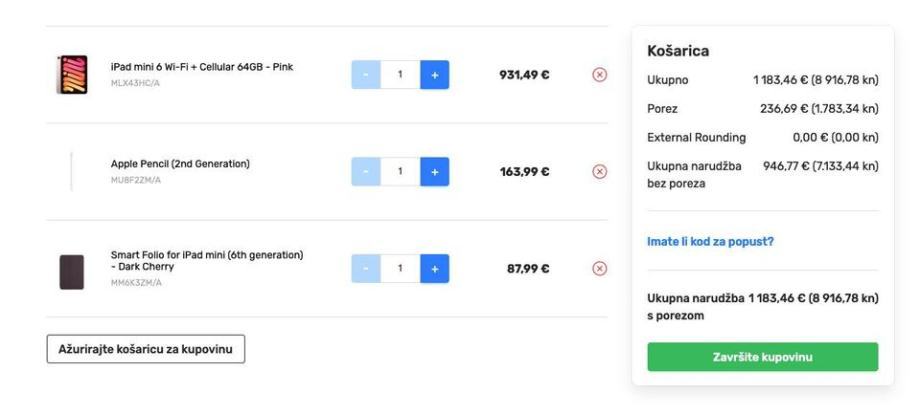Increase iPad mini 6 quantity
The image size is (920, 415).
434,75
